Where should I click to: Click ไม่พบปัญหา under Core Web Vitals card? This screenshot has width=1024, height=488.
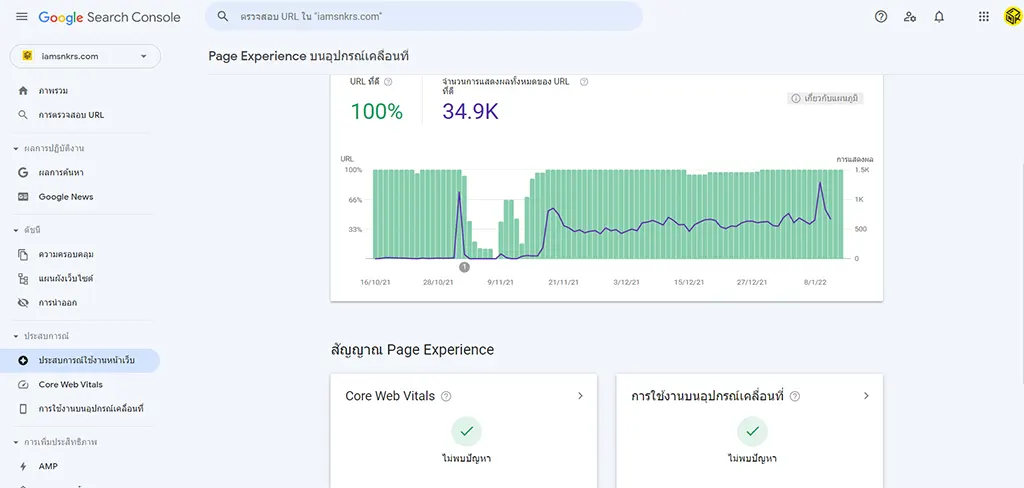coord(466,459)
